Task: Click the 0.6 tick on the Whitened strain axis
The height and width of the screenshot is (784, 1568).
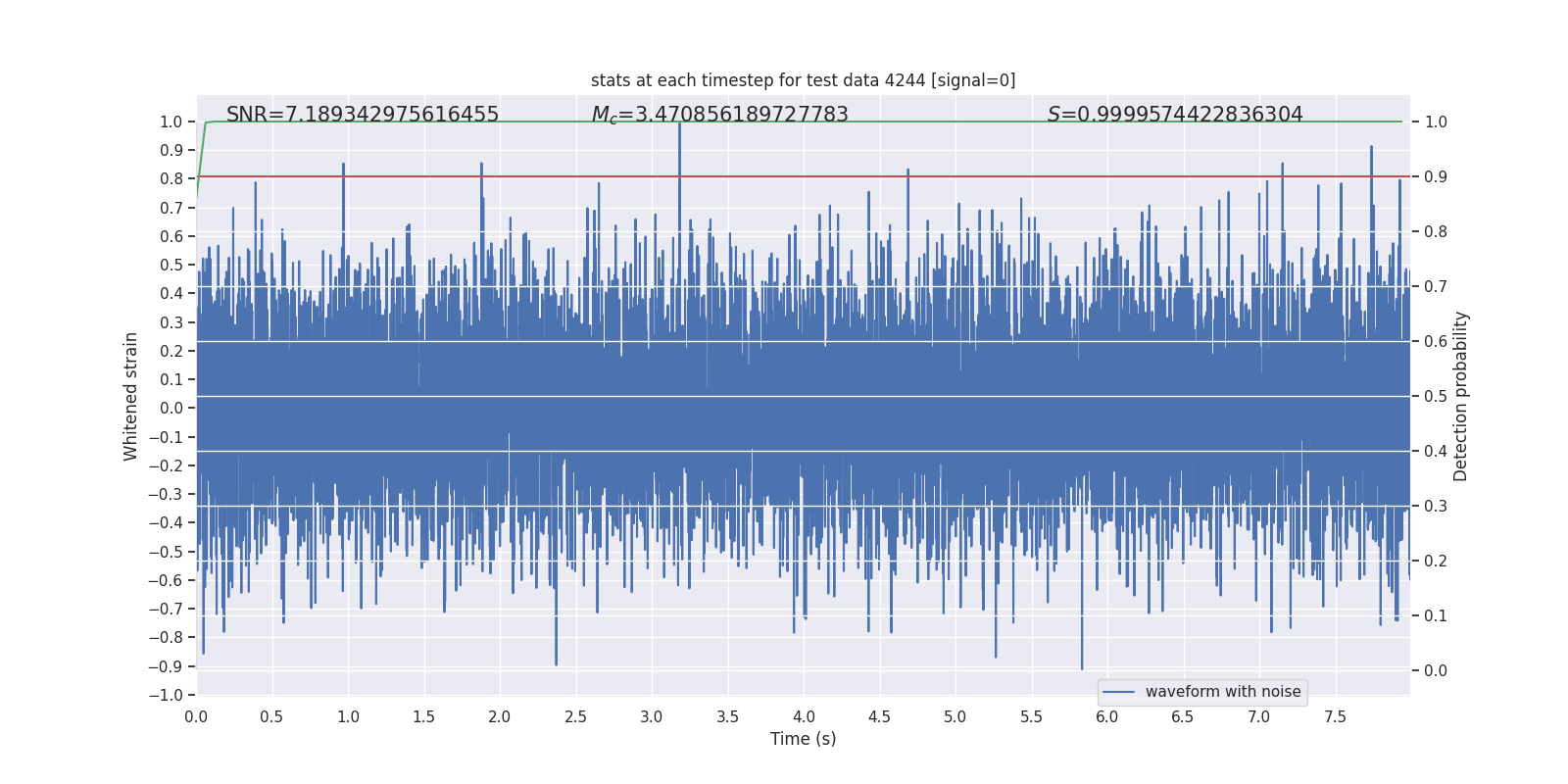Action: point(171,237)
